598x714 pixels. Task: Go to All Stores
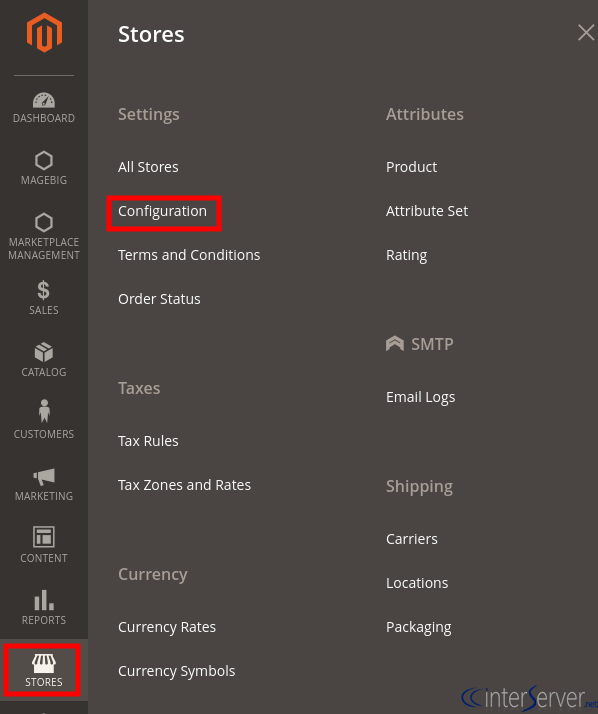(148, 167)
